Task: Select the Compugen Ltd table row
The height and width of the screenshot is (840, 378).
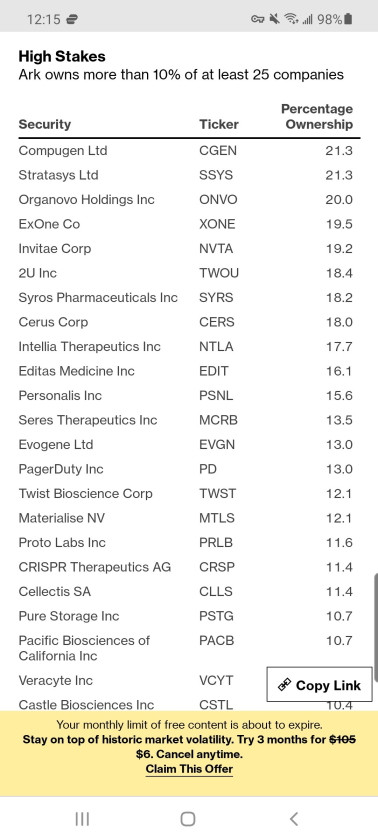Action: [189, 151]
